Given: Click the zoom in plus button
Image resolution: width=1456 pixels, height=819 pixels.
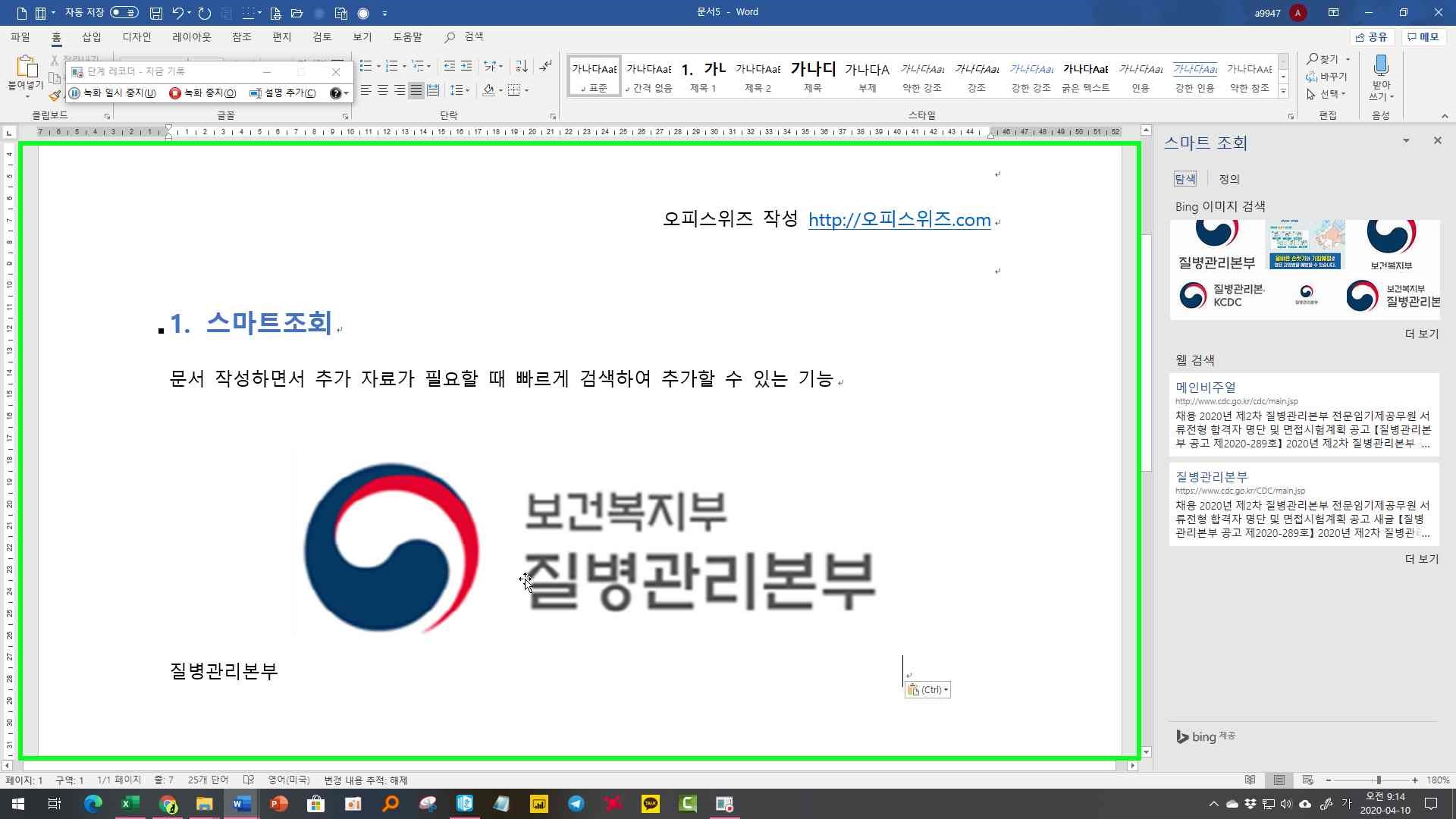Looking at the screenshot, I should pyautogui.click(x=1415, y=780).
